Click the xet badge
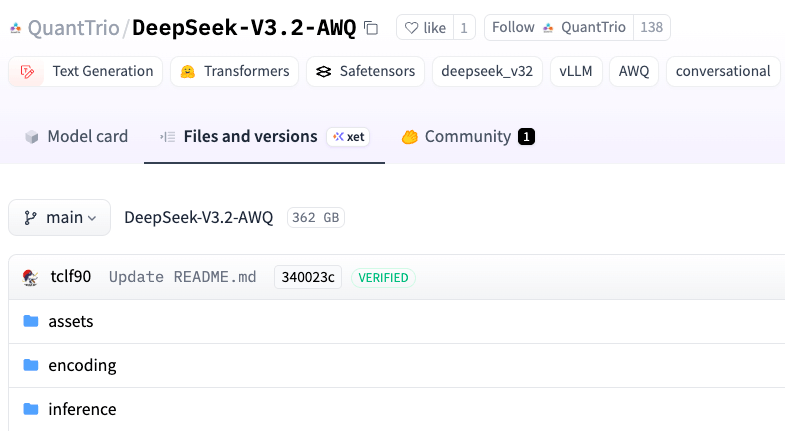 (348, 137)
